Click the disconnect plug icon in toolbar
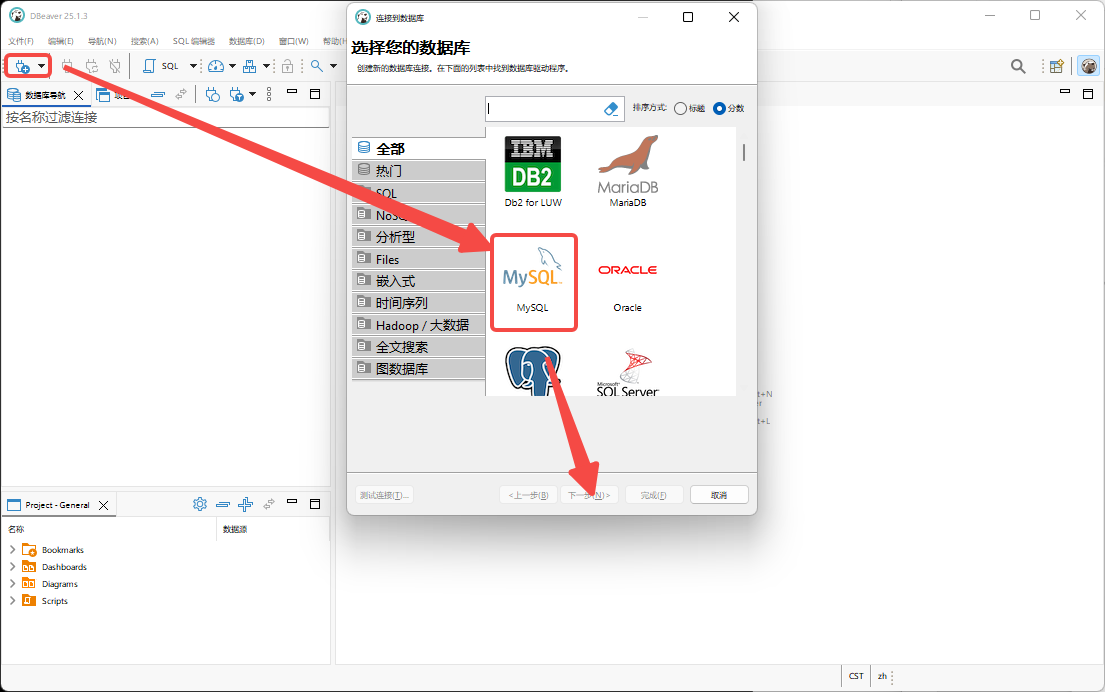This screenshot has width=1105, height=692. [115, 66]
